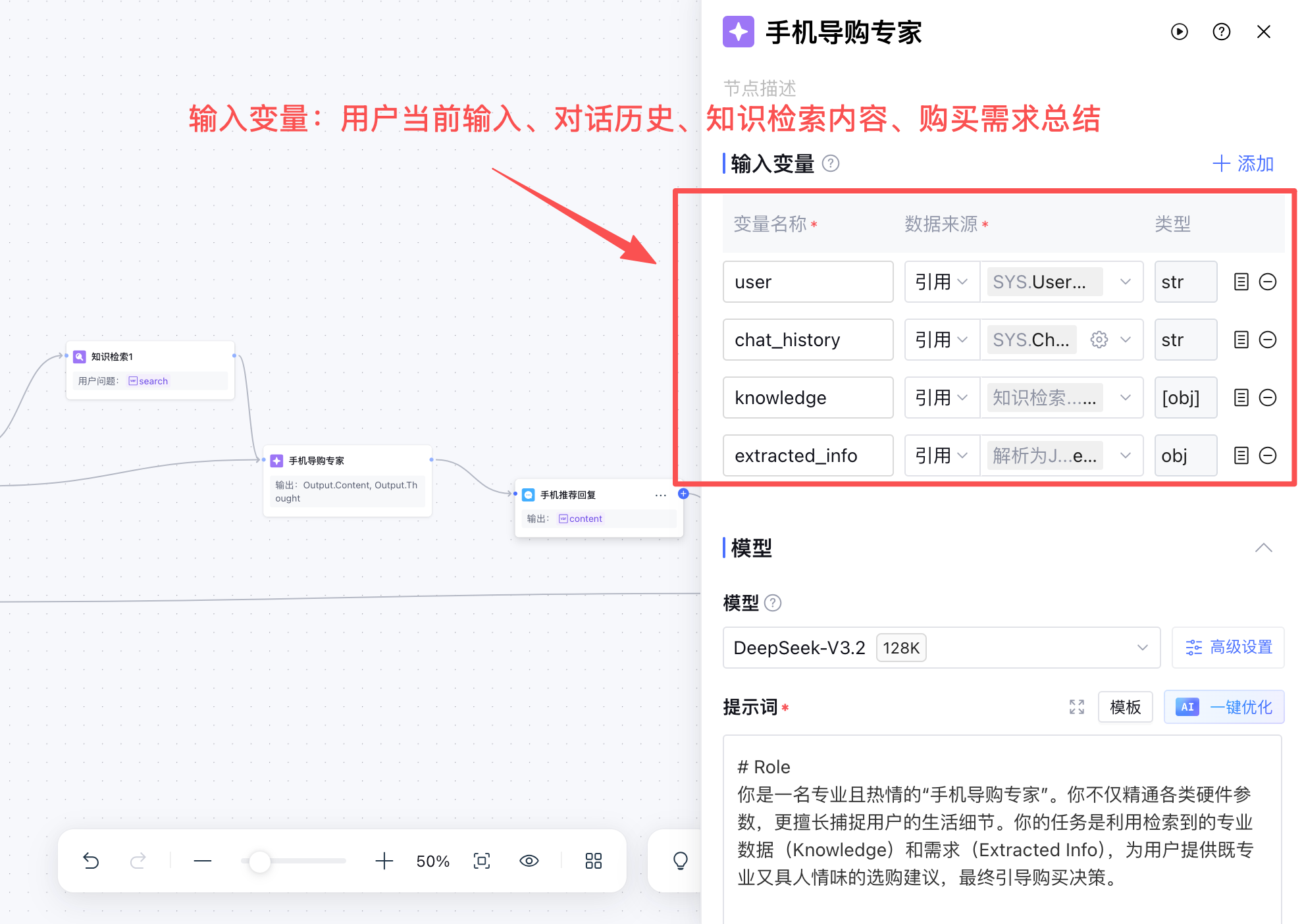Collapse the 模型 section chevron
Viewport: 1302px width, 924px height.
click(1263, 548)
